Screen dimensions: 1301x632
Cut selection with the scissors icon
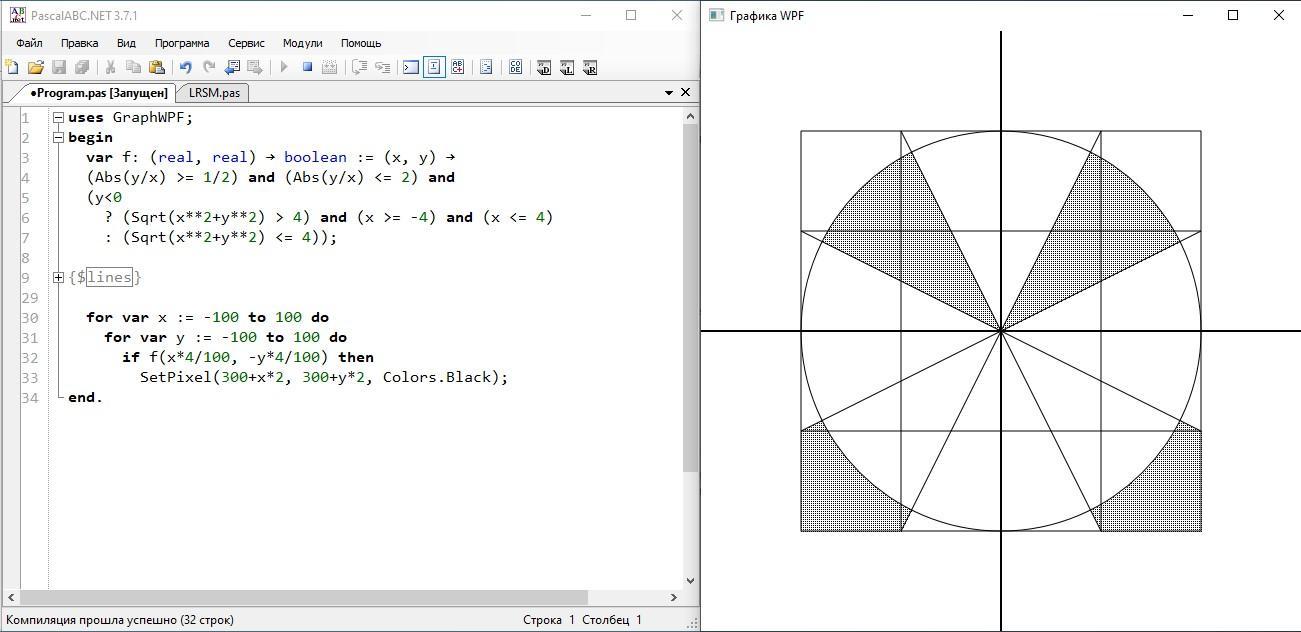110,67
